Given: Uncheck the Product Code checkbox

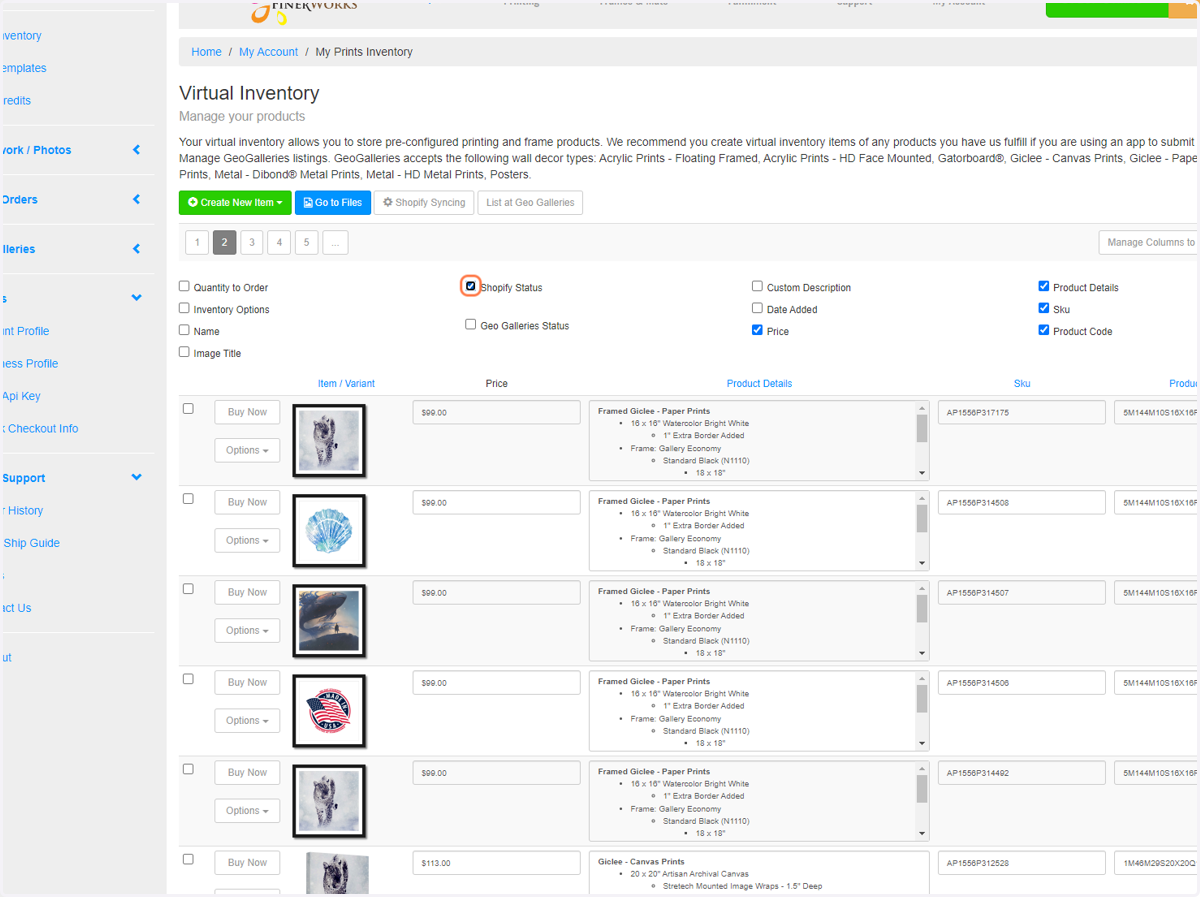Looking at the screenshot, I should point(1044,330).
